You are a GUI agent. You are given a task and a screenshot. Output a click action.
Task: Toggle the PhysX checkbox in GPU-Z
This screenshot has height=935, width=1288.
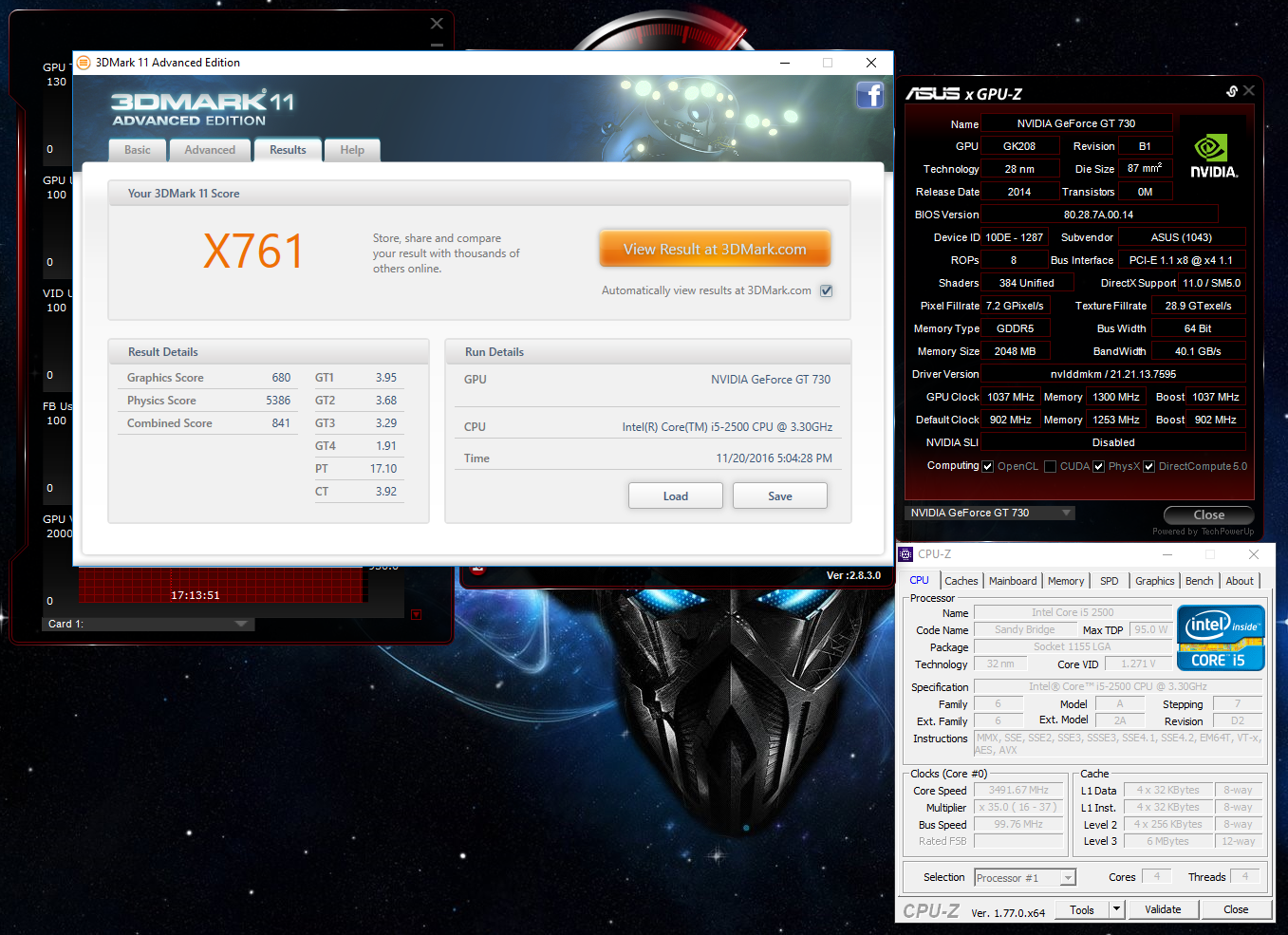click(1099, 466)
